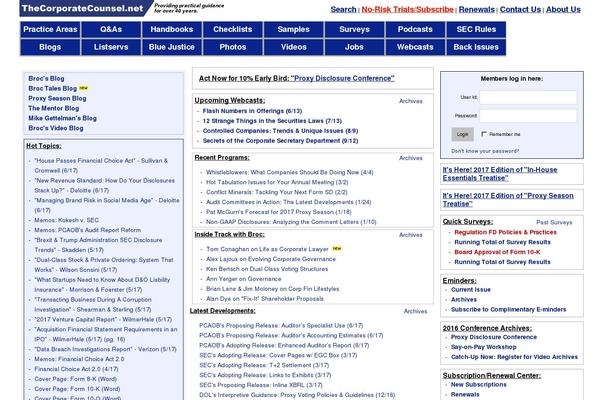Open In-House Essentials Treatise 2017 link
600x400 pixels.
tap(500, 174)
